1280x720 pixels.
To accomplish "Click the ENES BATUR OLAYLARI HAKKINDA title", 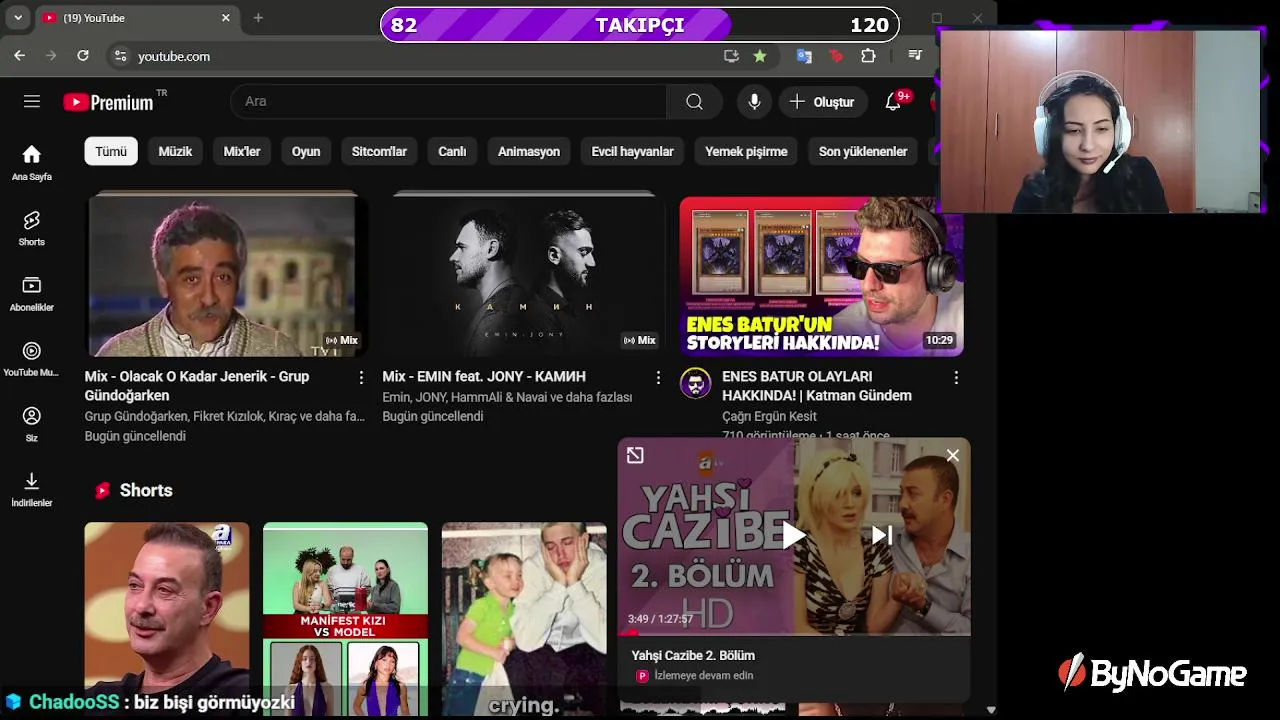I will tap(817, 386).
